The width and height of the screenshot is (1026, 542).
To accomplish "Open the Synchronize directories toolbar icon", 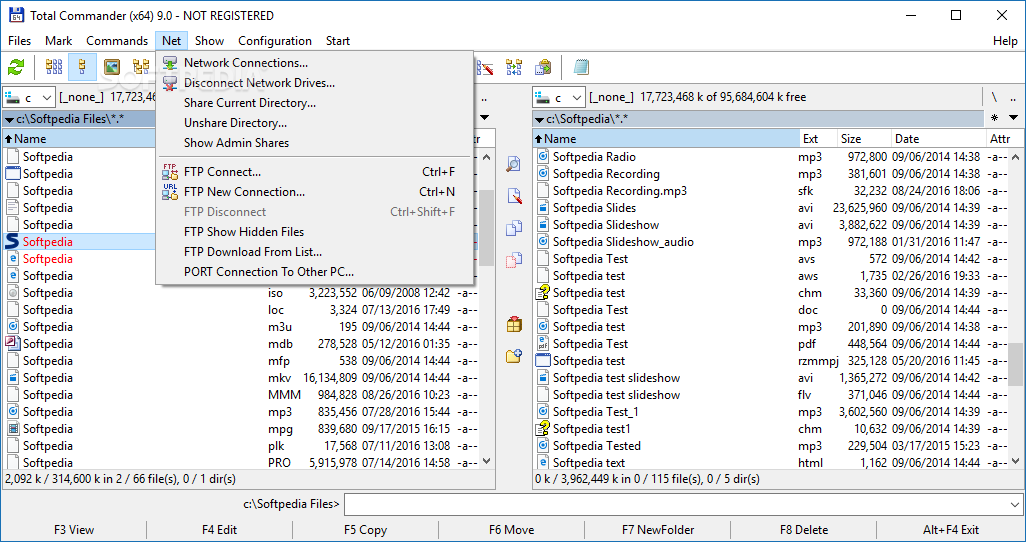I will [x=514, y=67].
